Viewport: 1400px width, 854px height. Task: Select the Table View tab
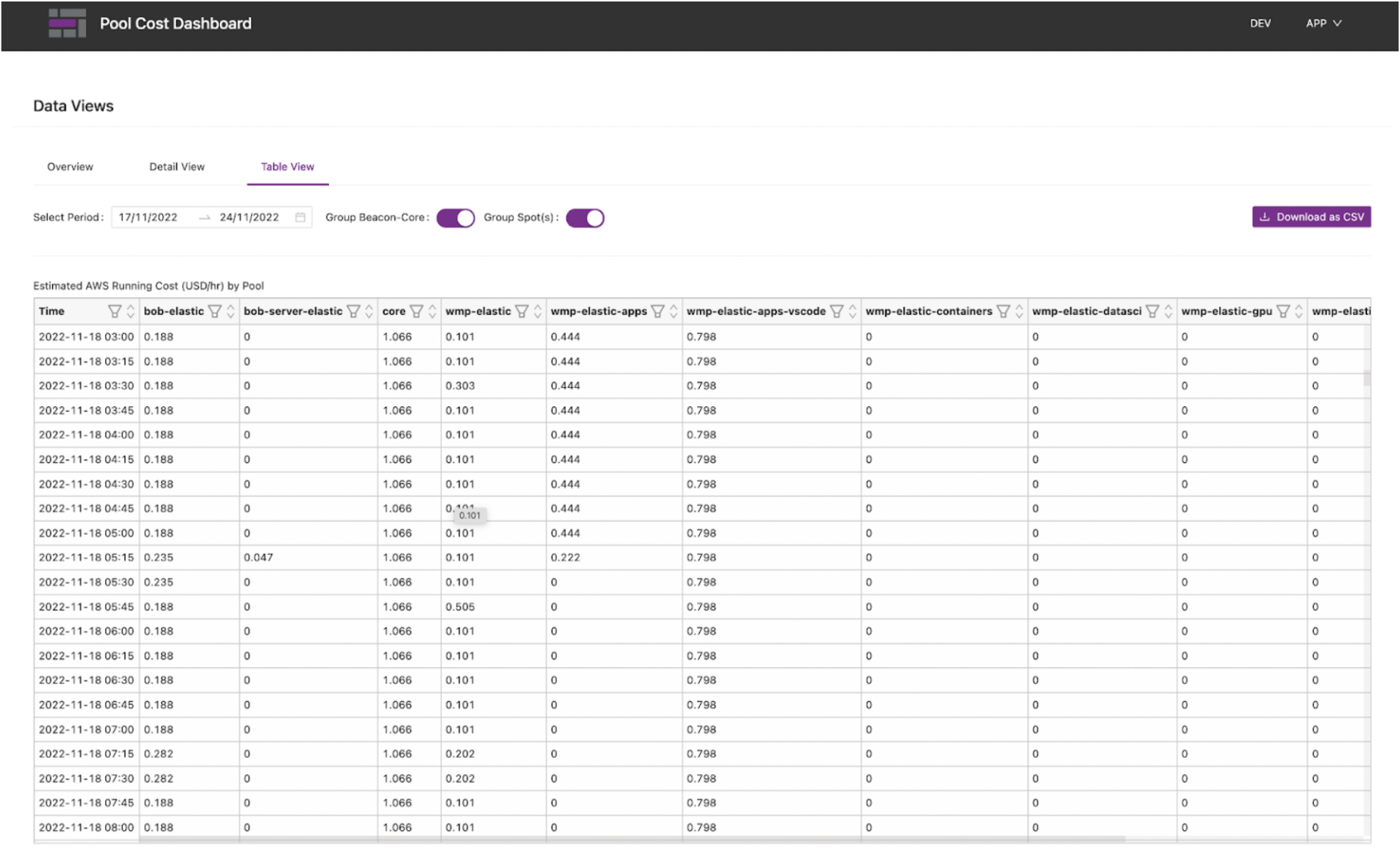287,167
